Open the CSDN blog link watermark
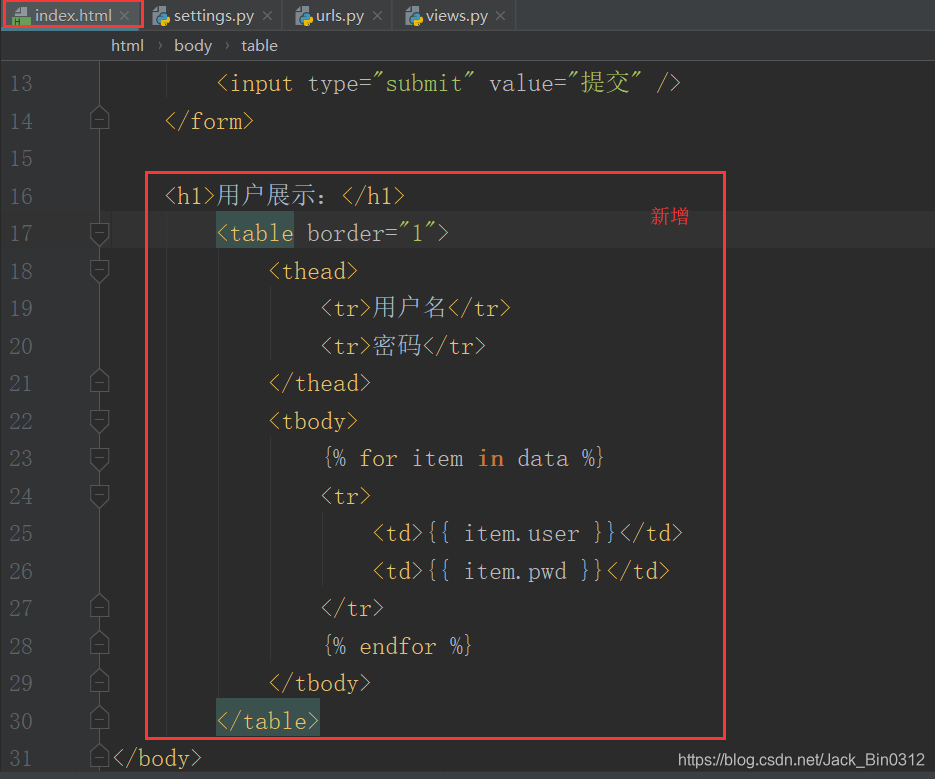Image resolution: width=935 pixels, height=779 pixels. (799, 759)
